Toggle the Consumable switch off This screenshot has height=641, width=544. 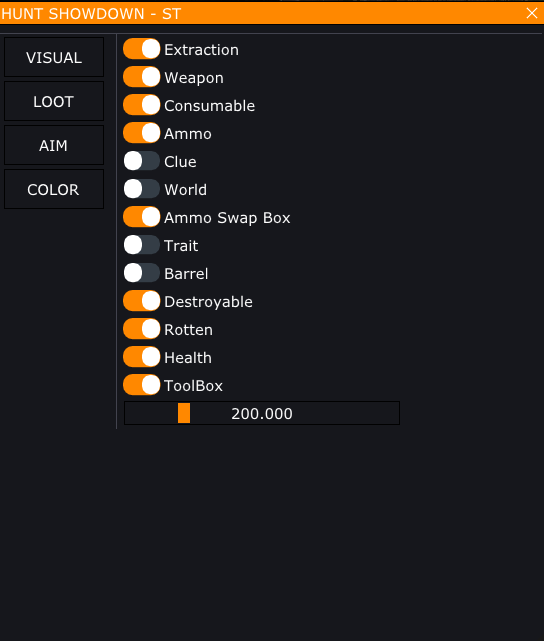click(141, 105)
